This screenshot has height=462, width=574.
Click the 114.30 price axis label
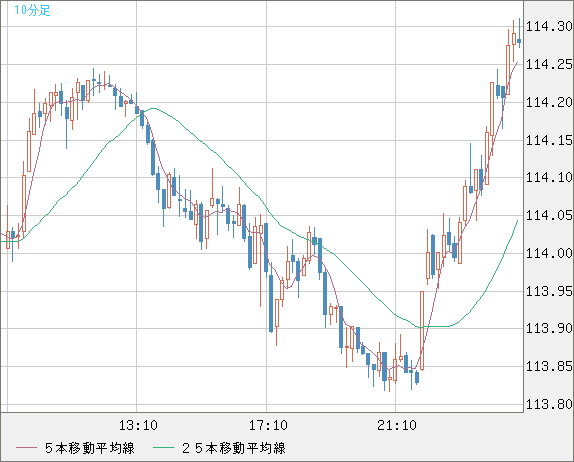pos(549,26)
